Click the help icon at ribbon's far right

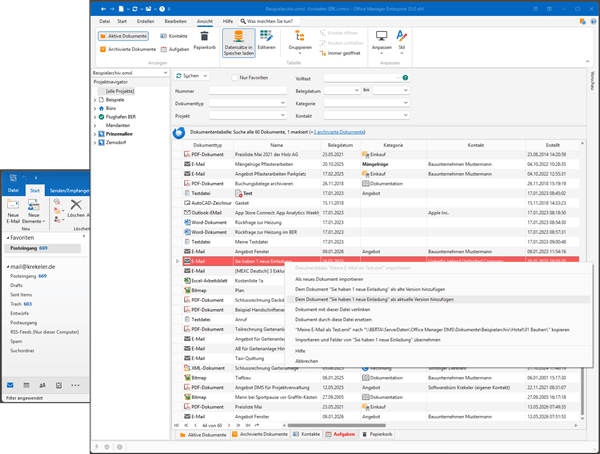[593, 21]
